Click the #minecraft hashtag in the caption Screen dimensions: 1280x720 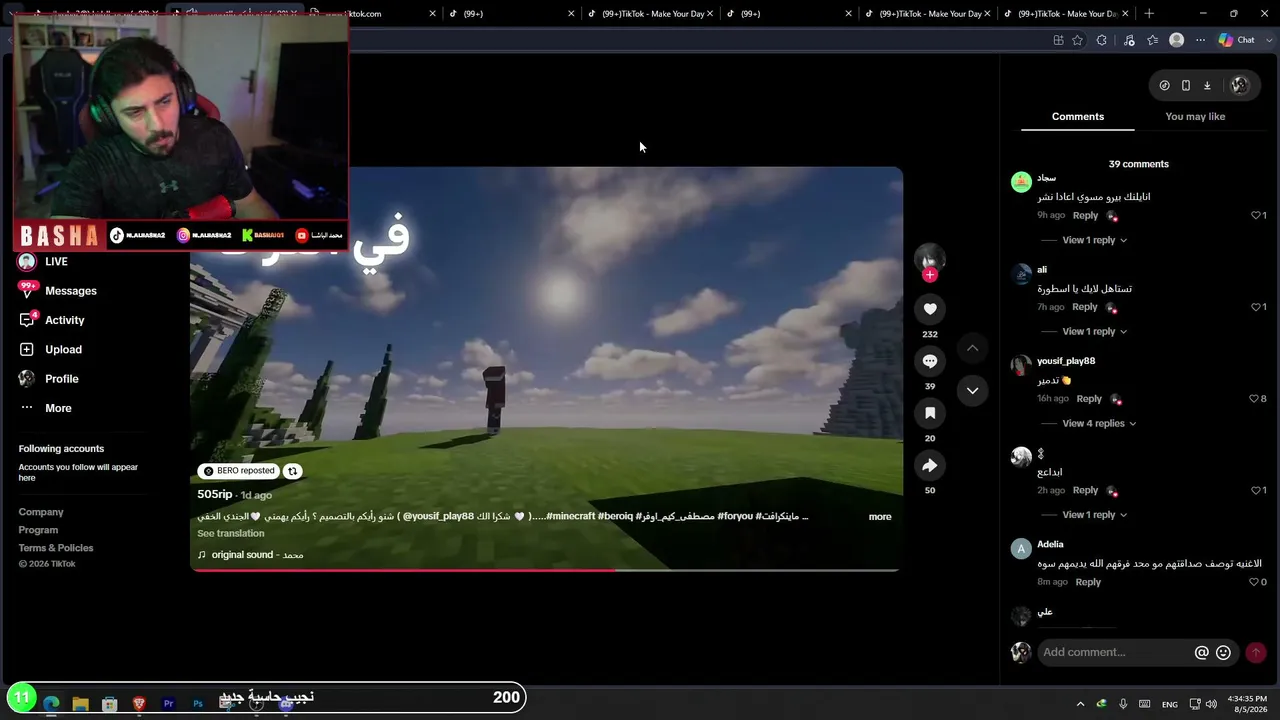571,516
